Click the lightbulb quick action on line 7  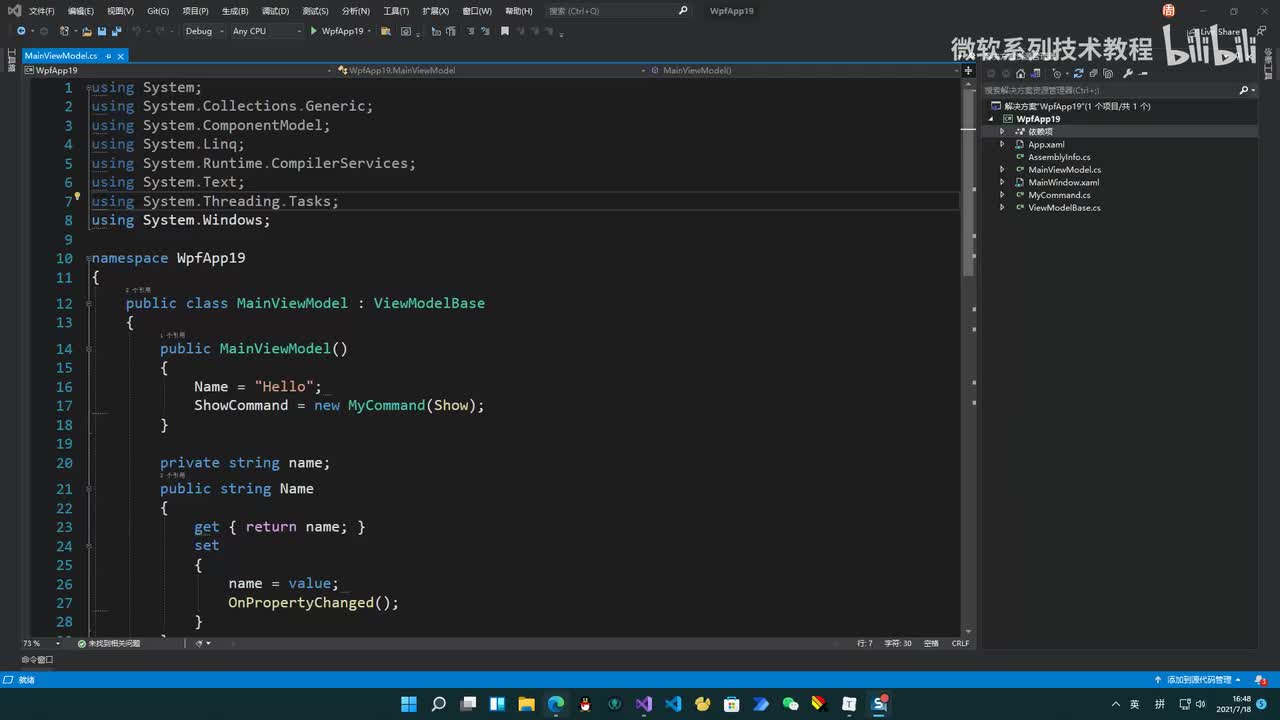click(77, 197)
